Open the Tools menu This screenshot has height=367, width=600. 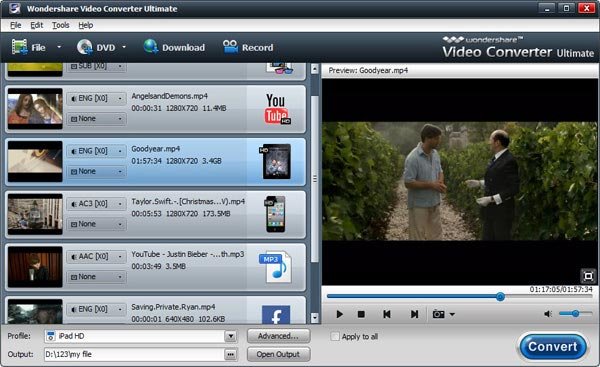[x=61, y=25]
